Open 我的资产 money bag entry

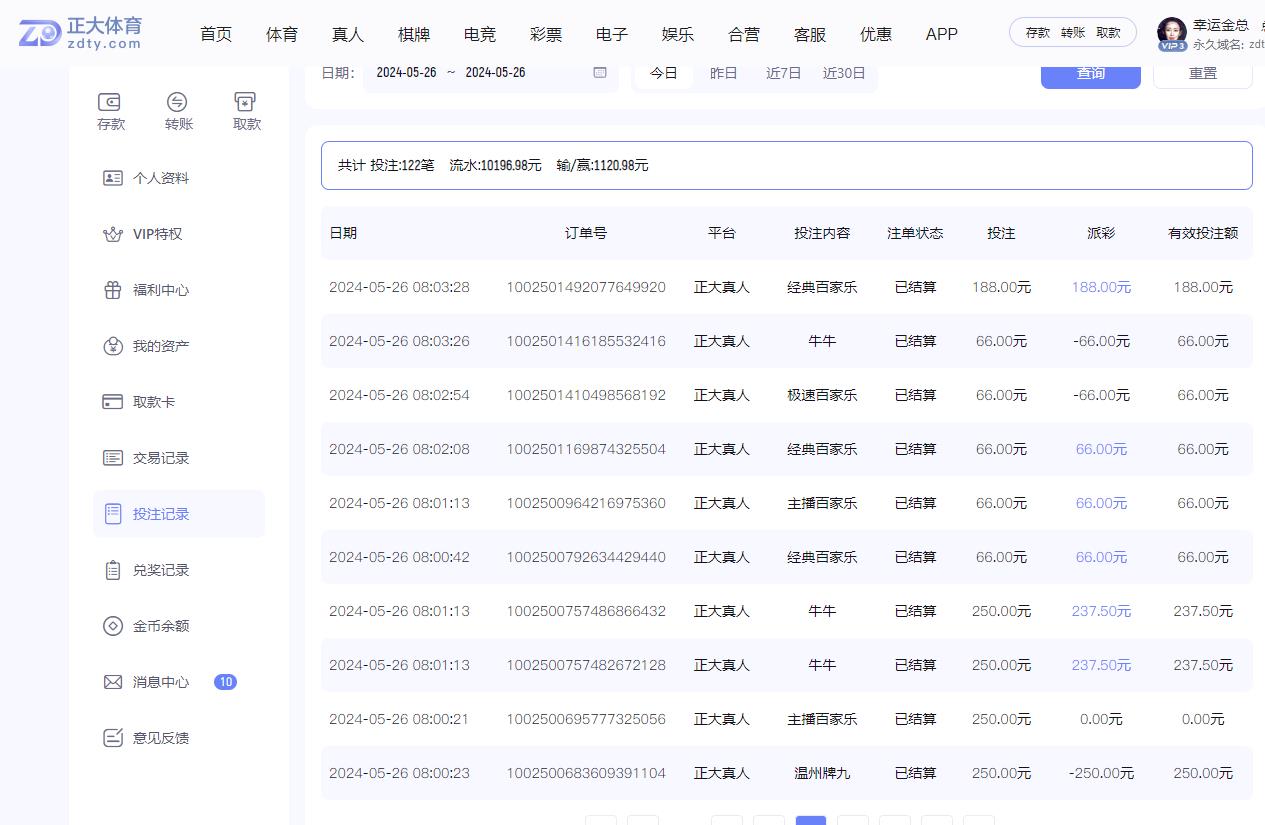pos(113,346)
